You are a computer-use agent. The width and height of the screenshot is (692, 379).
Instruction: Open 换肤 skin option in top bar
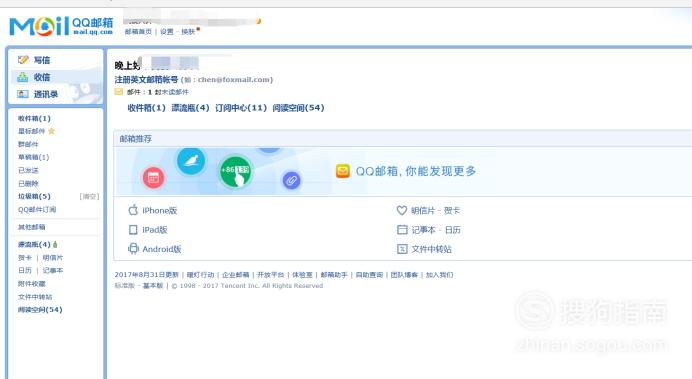188,32
